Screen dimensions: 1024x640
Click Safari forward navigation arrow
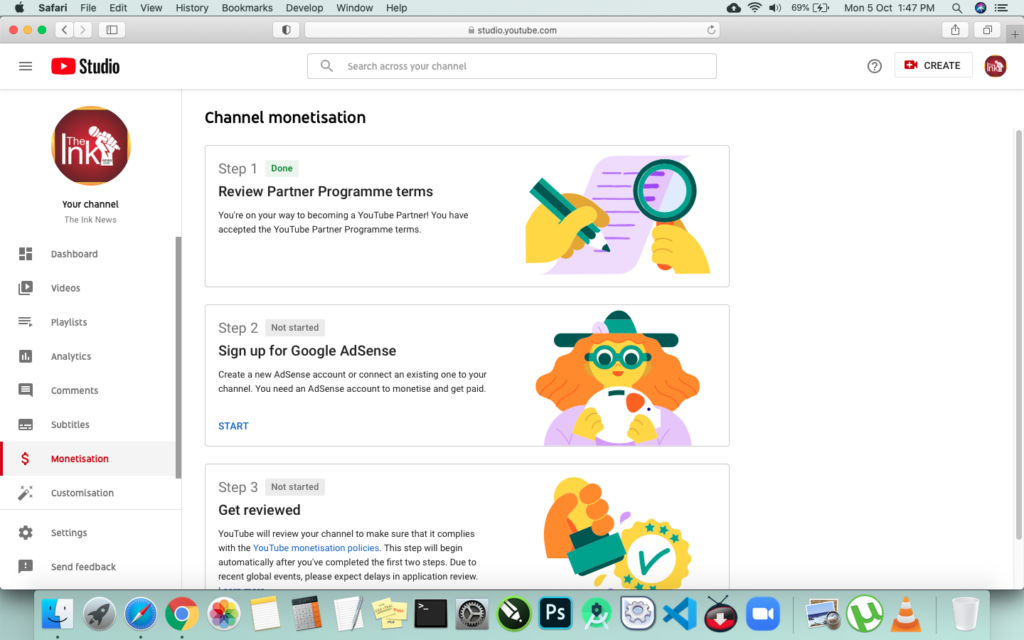(x=82, y=30)
